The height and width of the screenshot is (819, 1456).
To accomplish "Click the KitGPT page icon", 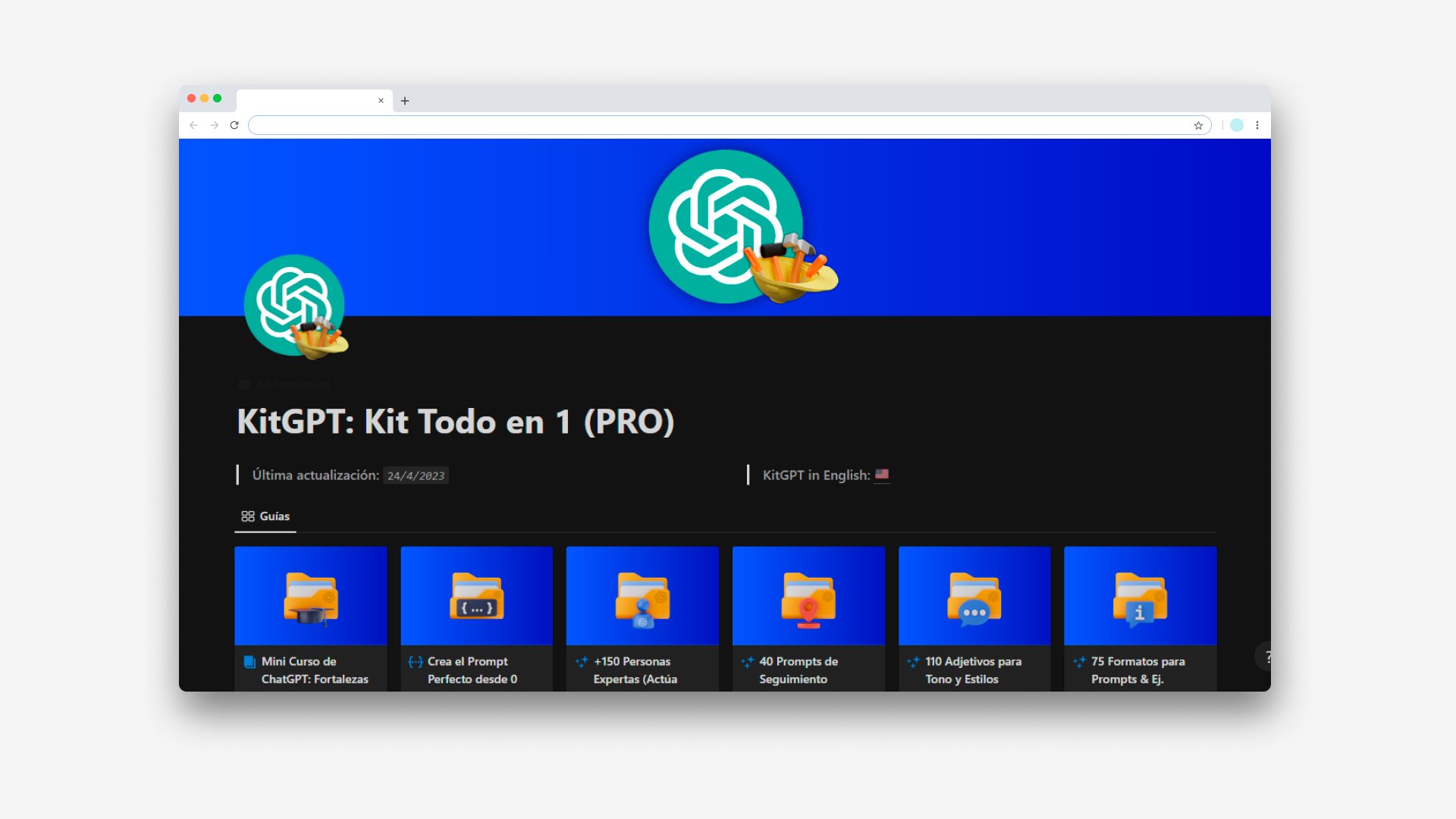I will click(295, 306).
